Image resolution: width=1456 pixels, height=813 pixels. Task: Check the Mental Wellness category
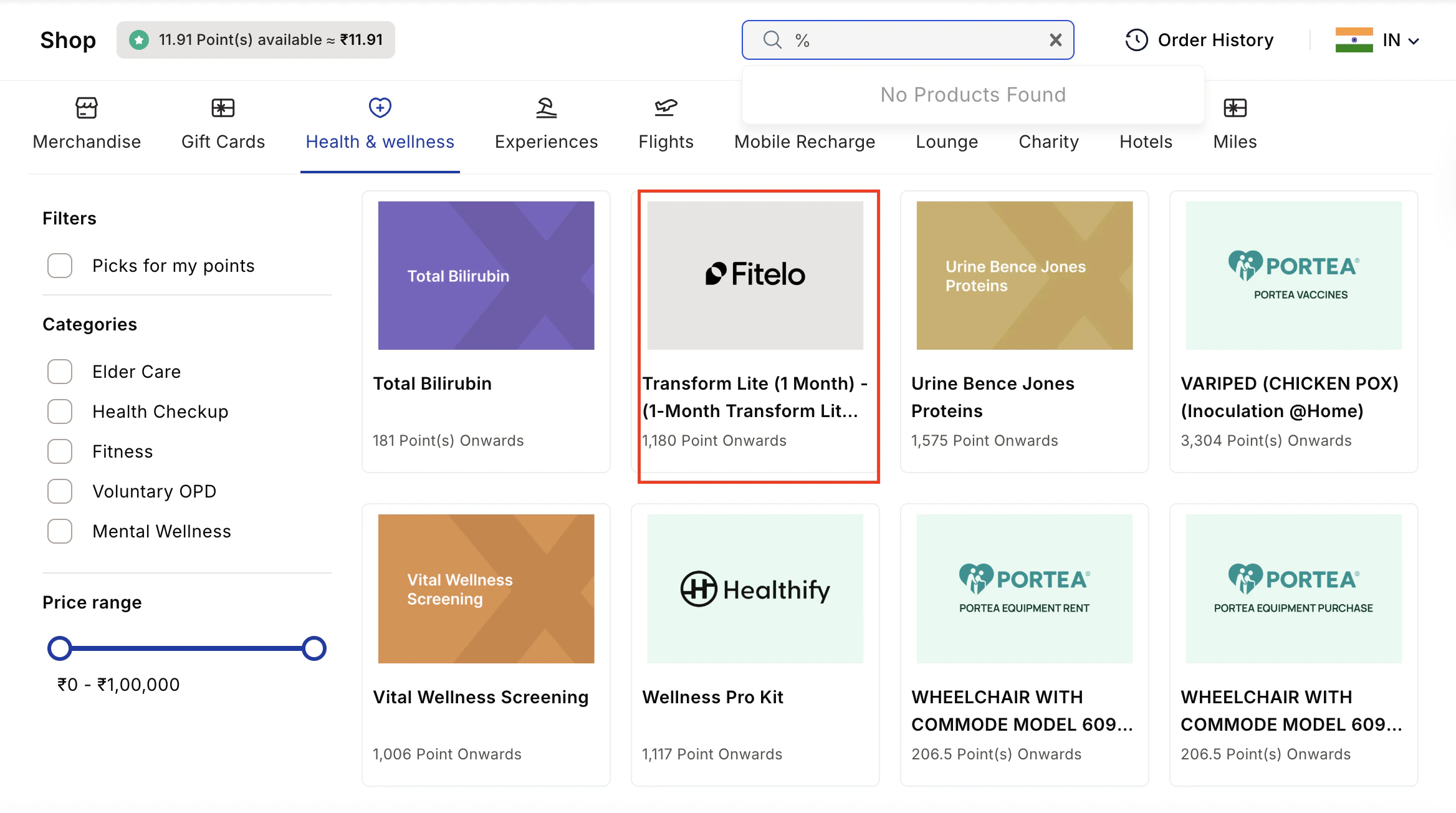pyautogui.click(x=60, y=531)
